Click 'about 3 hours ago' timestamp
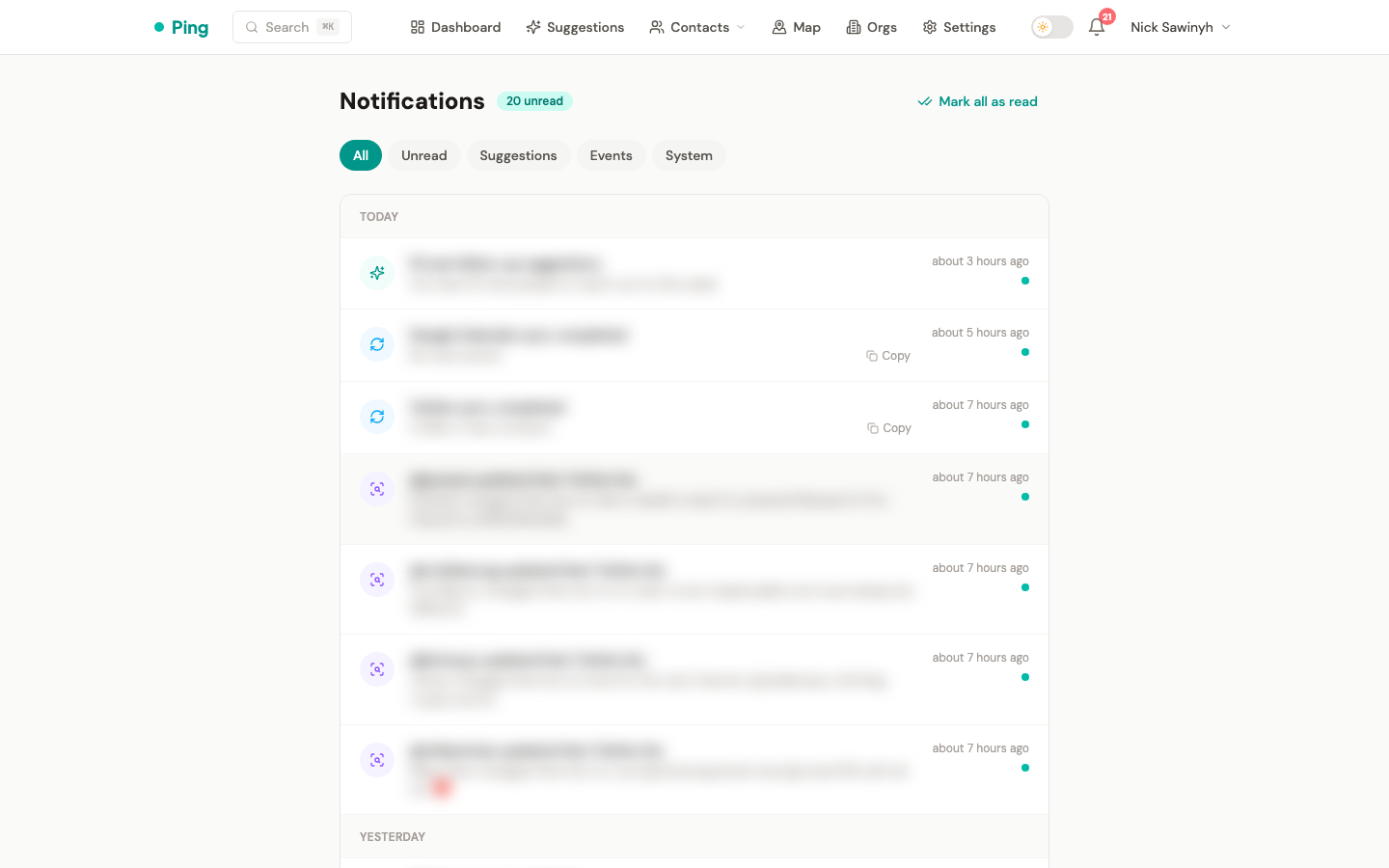The width and height of the screenshot is (1389, 868). 980,261
